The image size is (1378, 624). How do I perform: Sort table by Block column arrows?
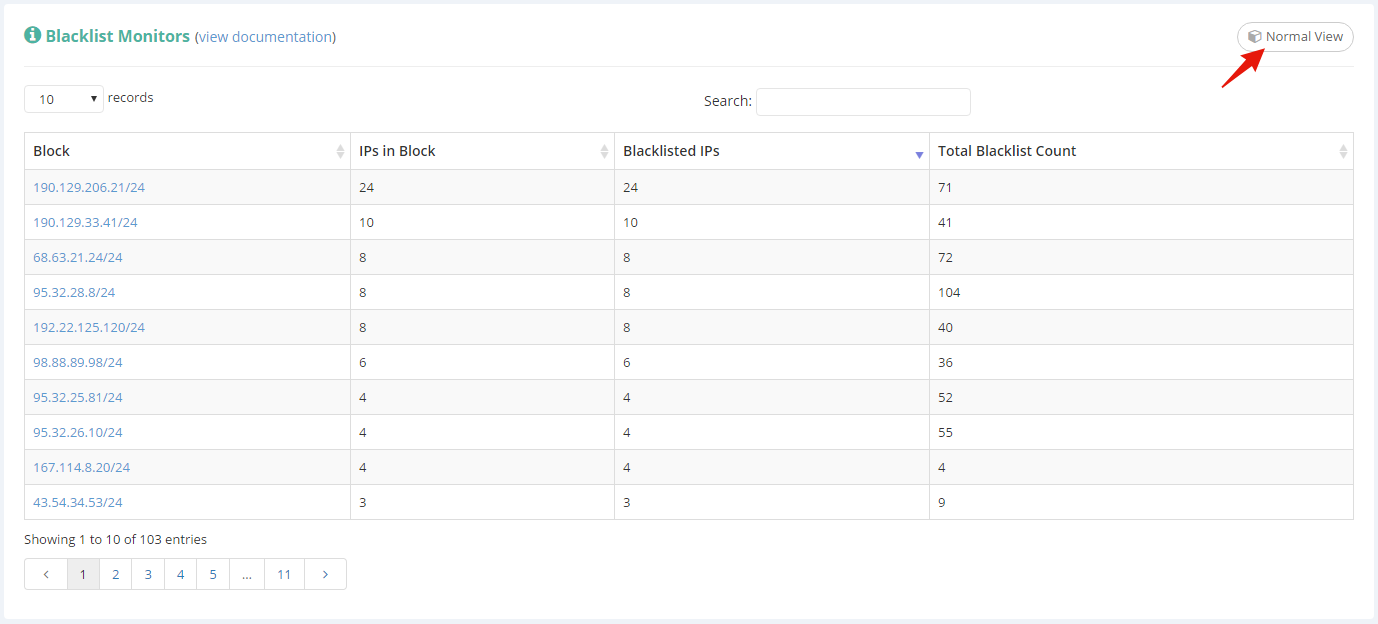[340, 152]
